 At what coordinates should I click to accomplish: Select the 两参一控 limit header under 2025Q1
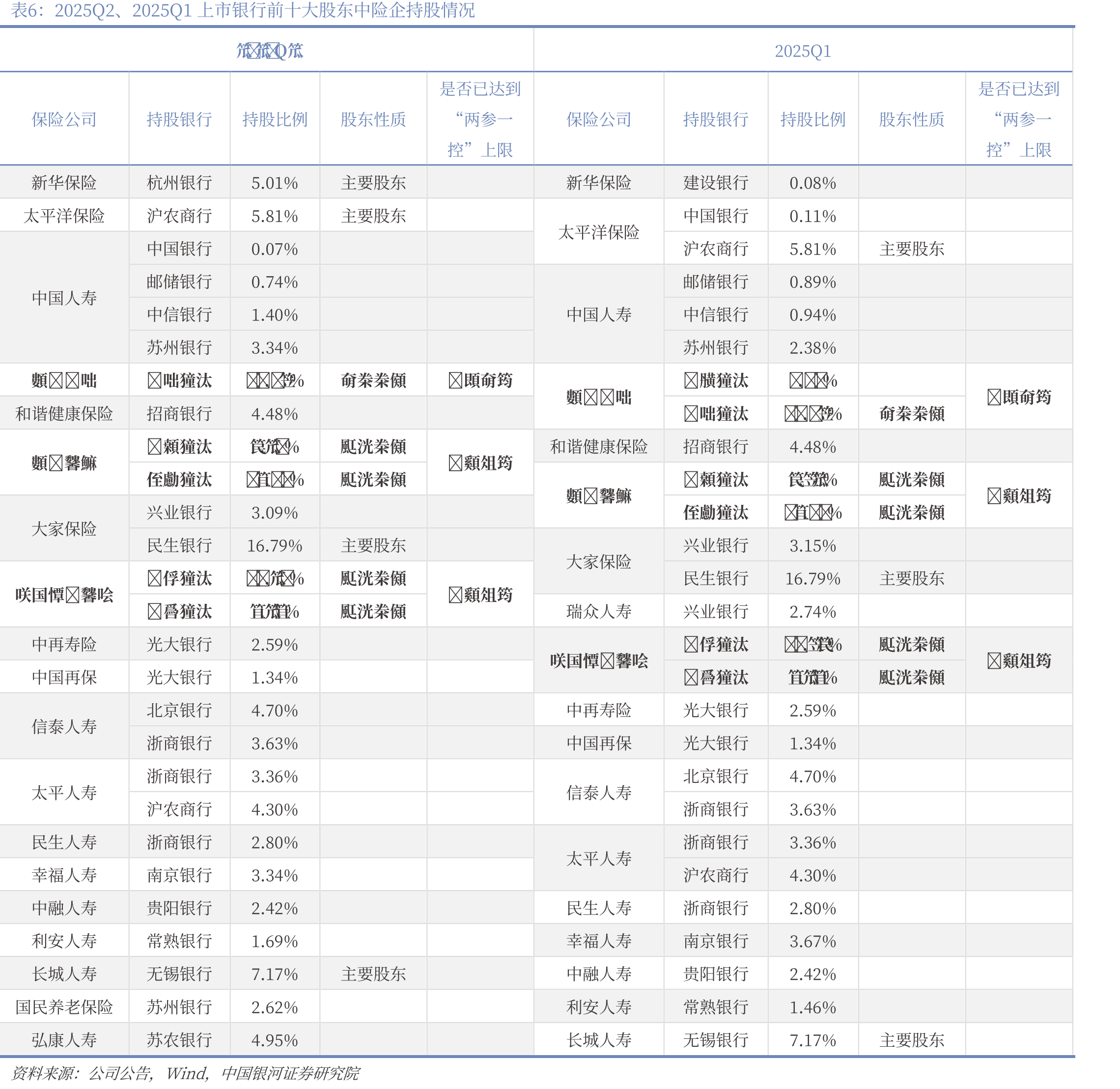point(1019,119)
